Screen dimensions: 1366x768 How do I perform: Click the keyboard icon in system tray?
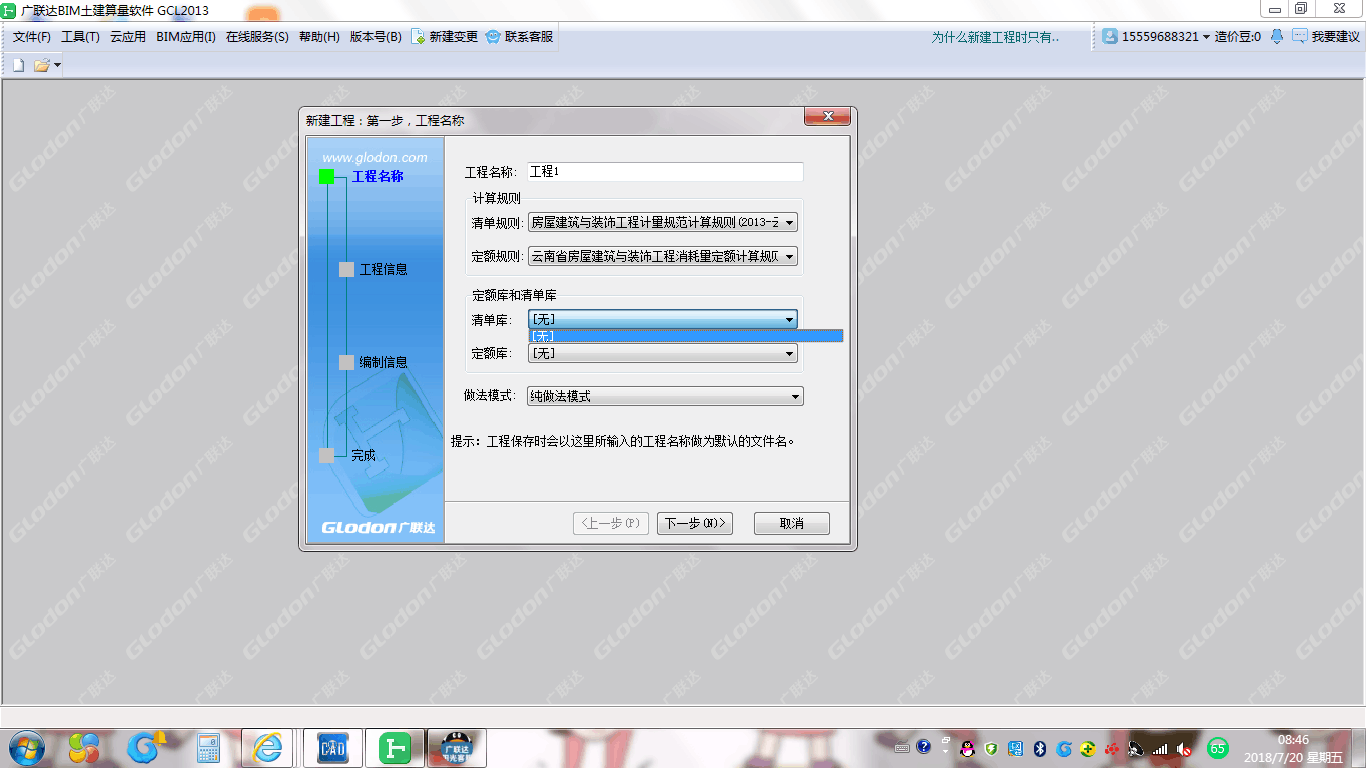(902, 748)
